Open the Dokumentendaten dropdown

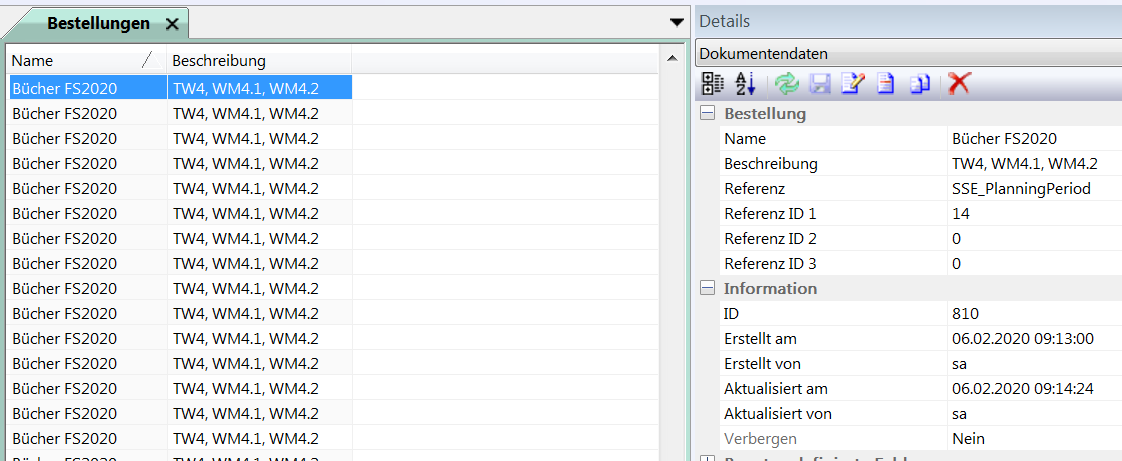tap(908, 54)
